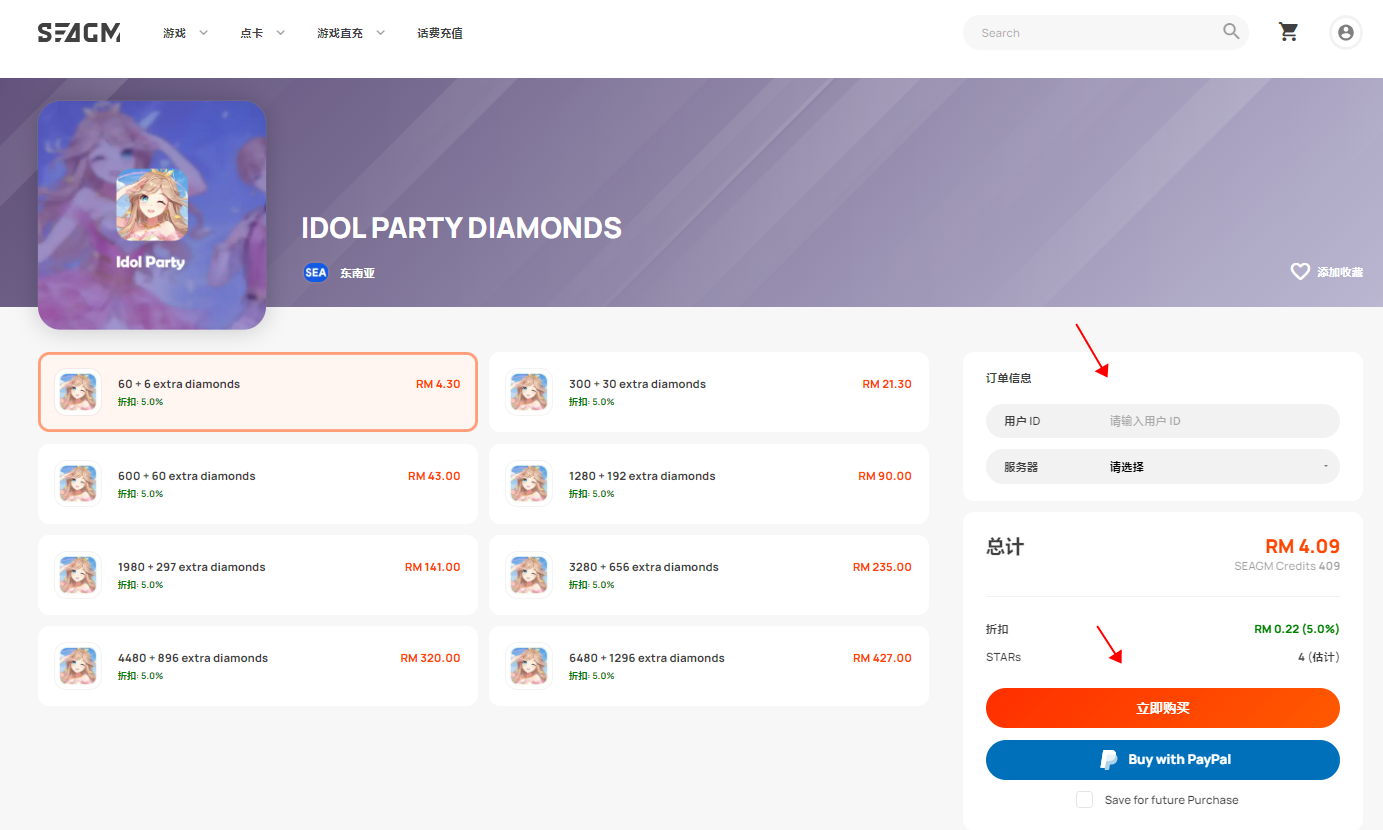Click the STARs label
Screen dimensions: 1383x830
point(1003,657)
